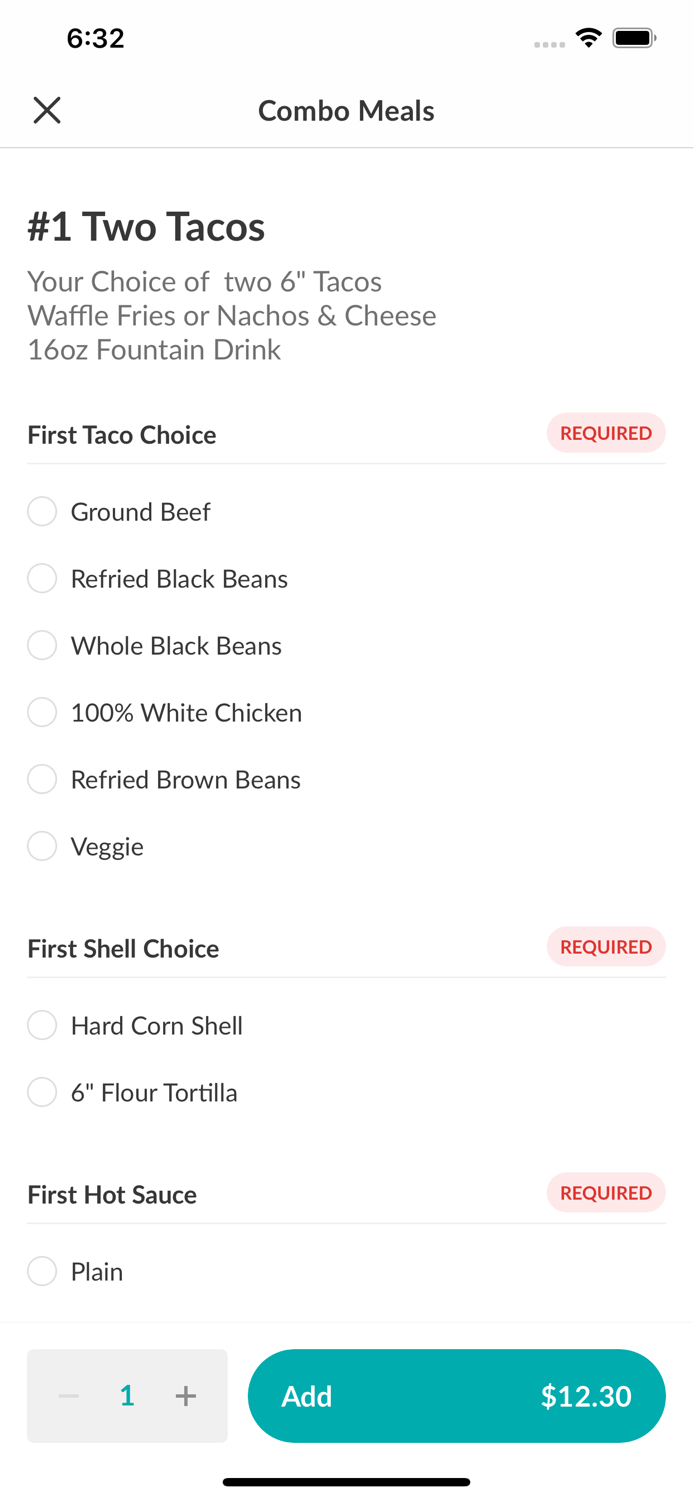Tap the First Shell Choice REQUIRED badge
The image size is (693, 1500).
pos(605,947)
